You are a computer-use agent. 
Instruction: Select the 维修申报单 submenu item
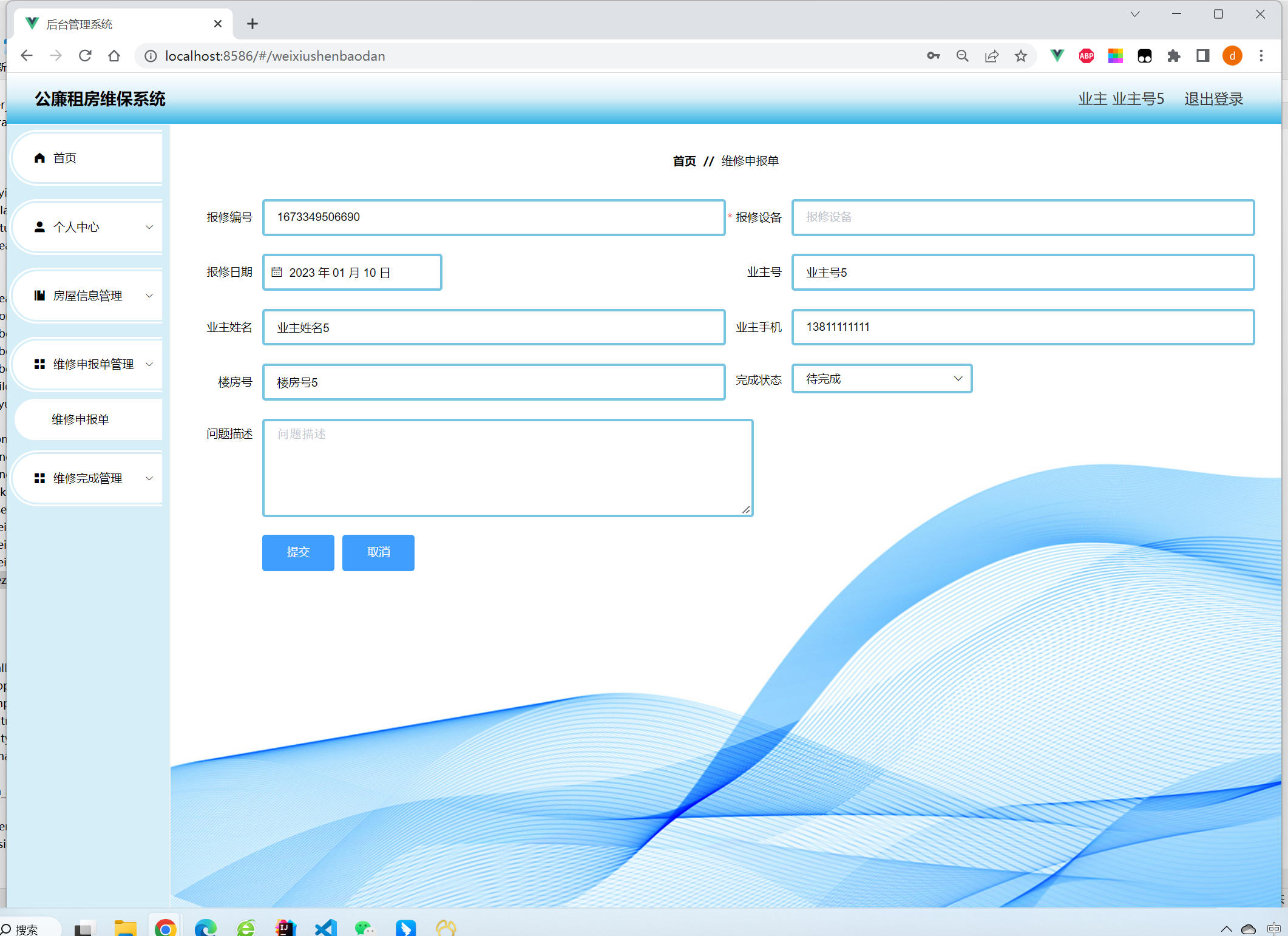(x=80, y=419)
